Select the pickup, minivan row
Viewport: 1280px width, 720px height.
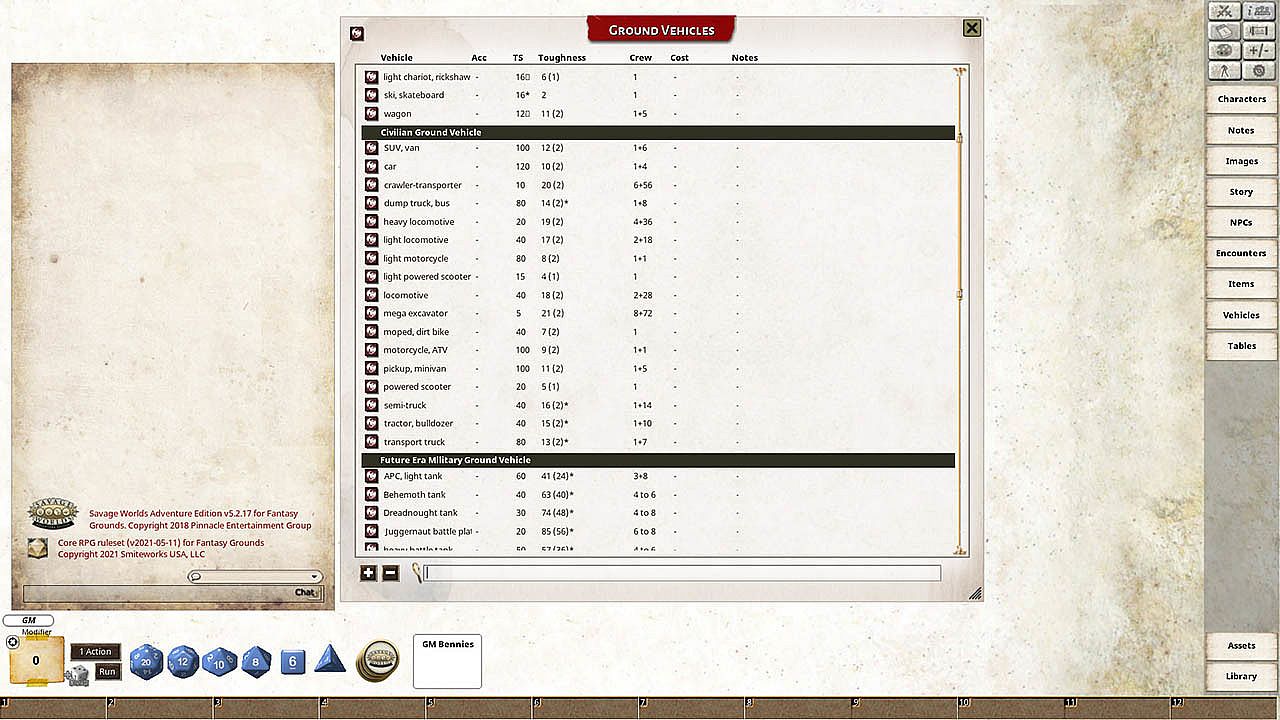(658, 368)
